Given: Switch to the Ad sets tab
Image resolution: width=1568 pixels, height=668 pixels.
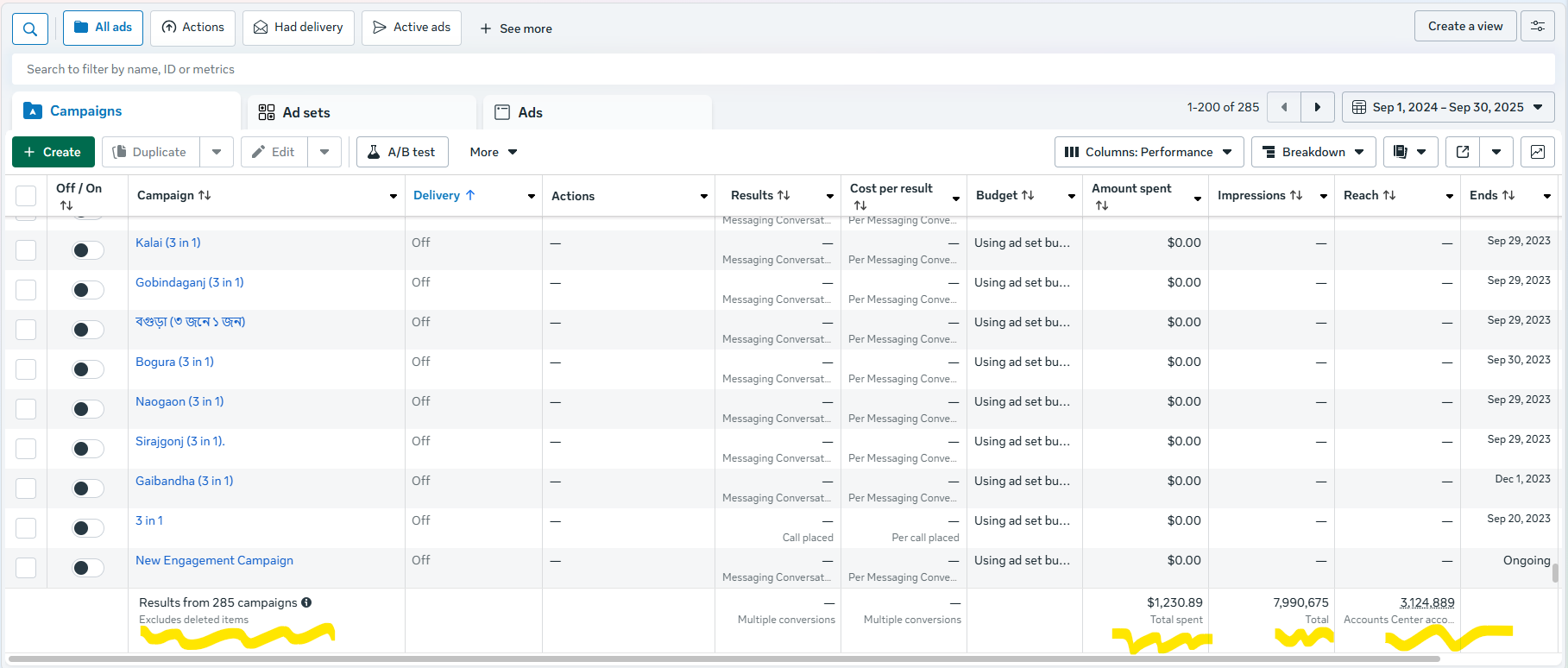Looking at the screenshot, I should pyautogui.click(x=306, y=112).
